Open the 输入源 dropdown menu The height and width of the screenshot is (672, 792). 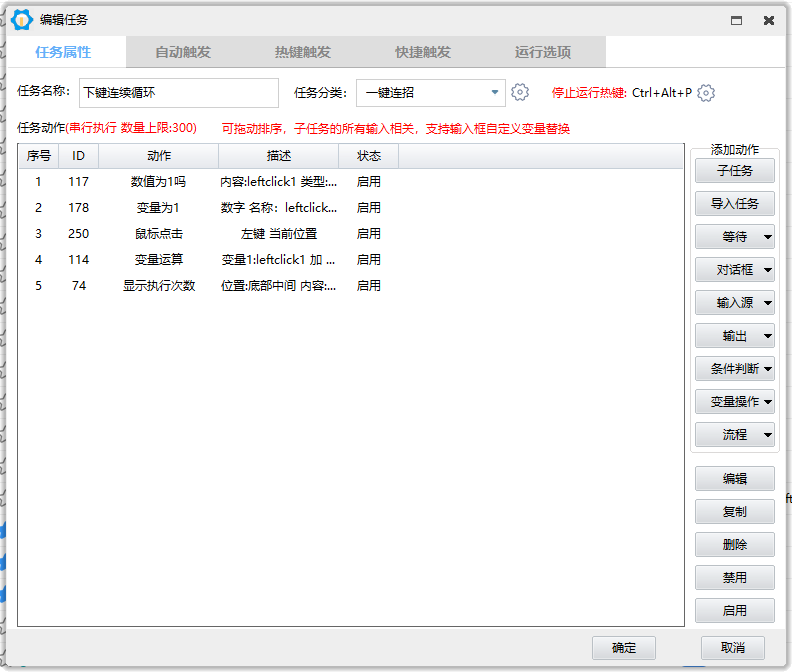pos(767,303)
